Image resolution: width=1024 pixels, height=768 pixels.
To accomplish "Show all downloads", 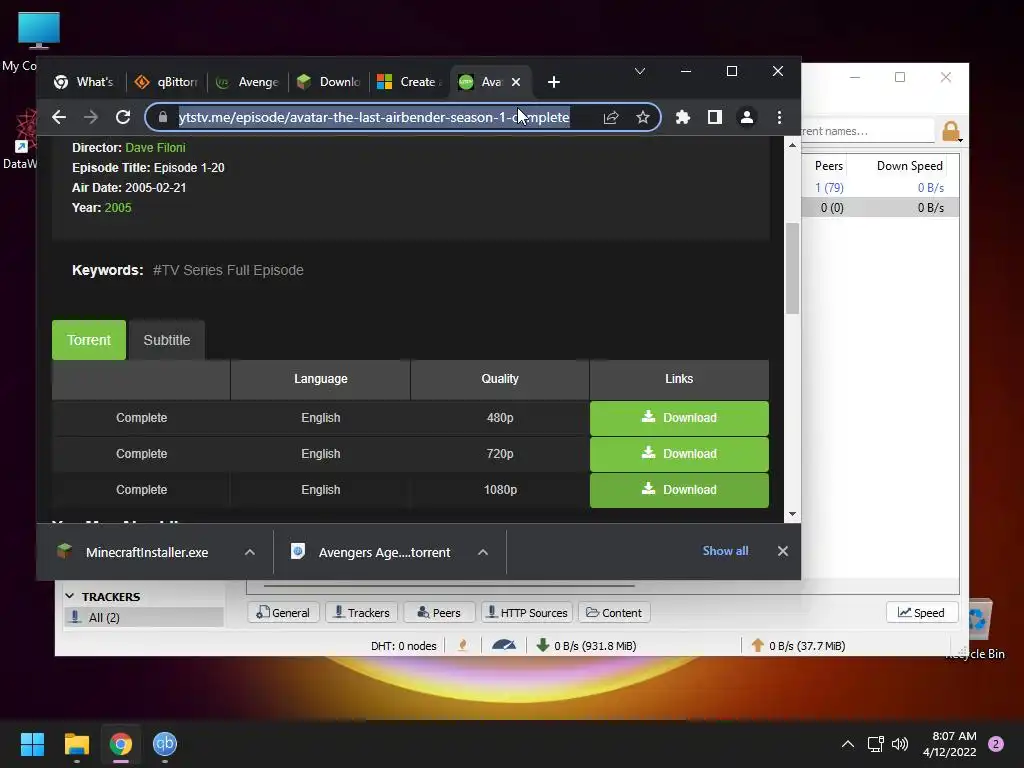I will 725,551.
